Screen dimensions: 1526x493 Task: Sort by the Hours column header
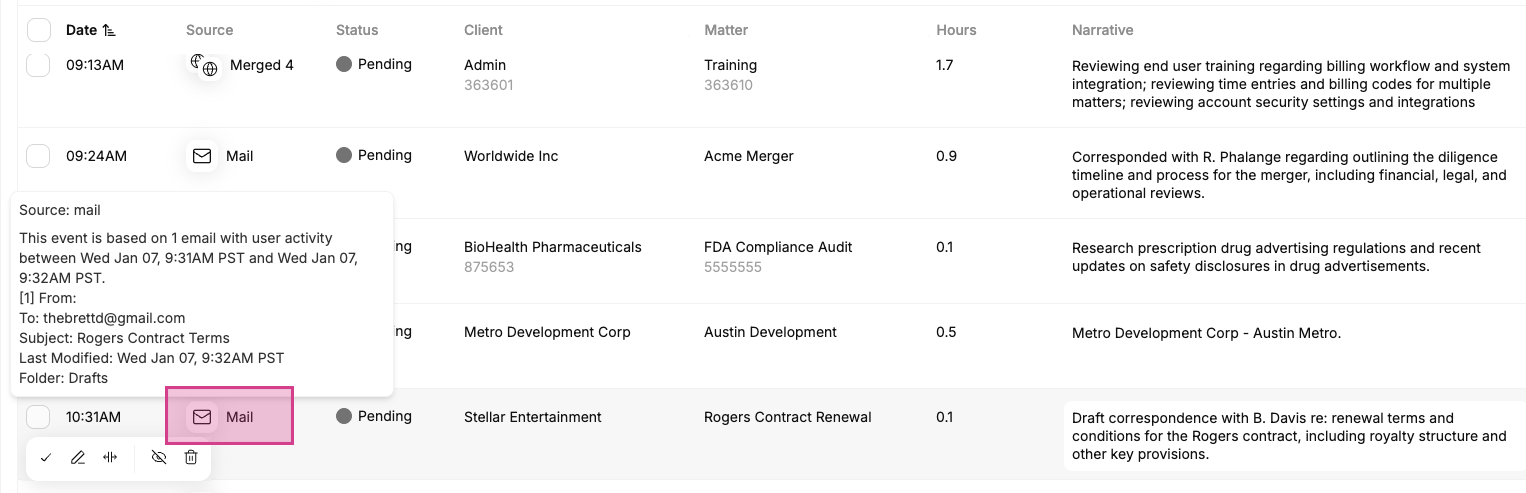coord(956,30)
